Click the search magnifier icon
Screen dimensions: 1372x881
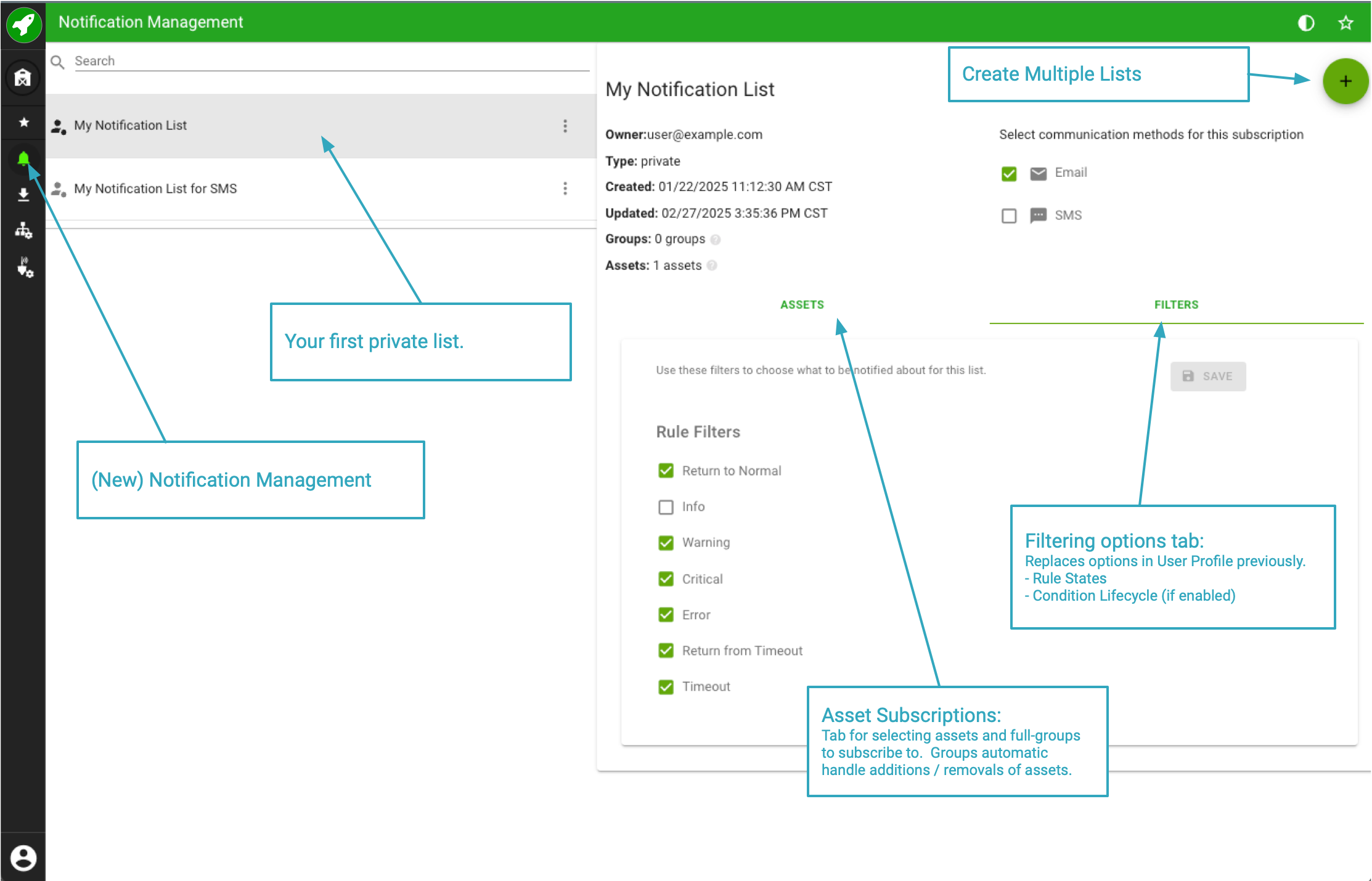tap(57, 62)
